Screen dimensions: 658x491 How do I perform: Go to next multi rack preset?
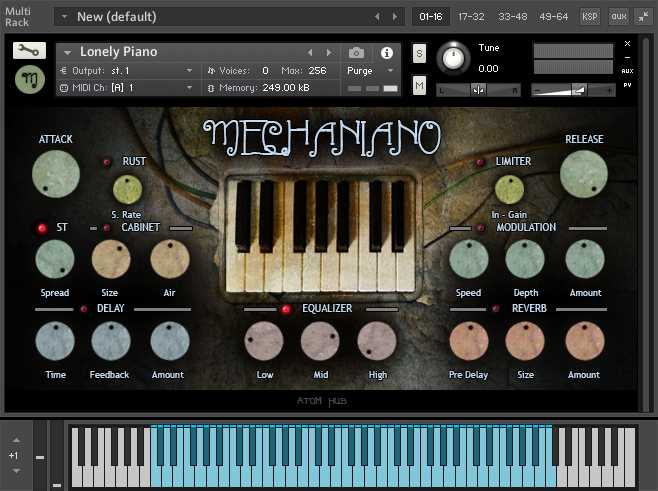pos(395,16)
